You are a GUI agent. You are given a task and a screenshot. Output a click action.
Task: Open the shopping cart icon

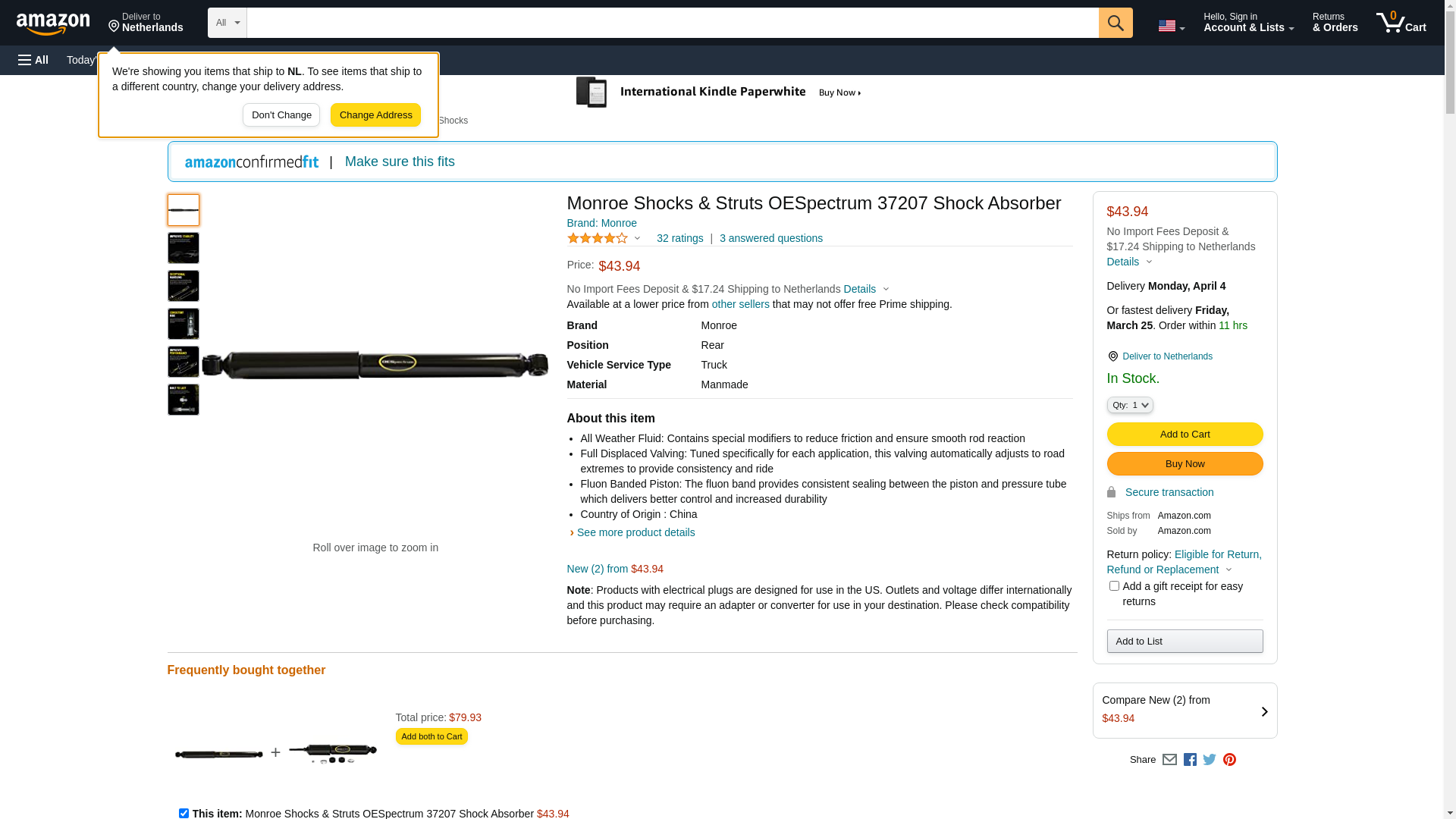(1400, 23)
